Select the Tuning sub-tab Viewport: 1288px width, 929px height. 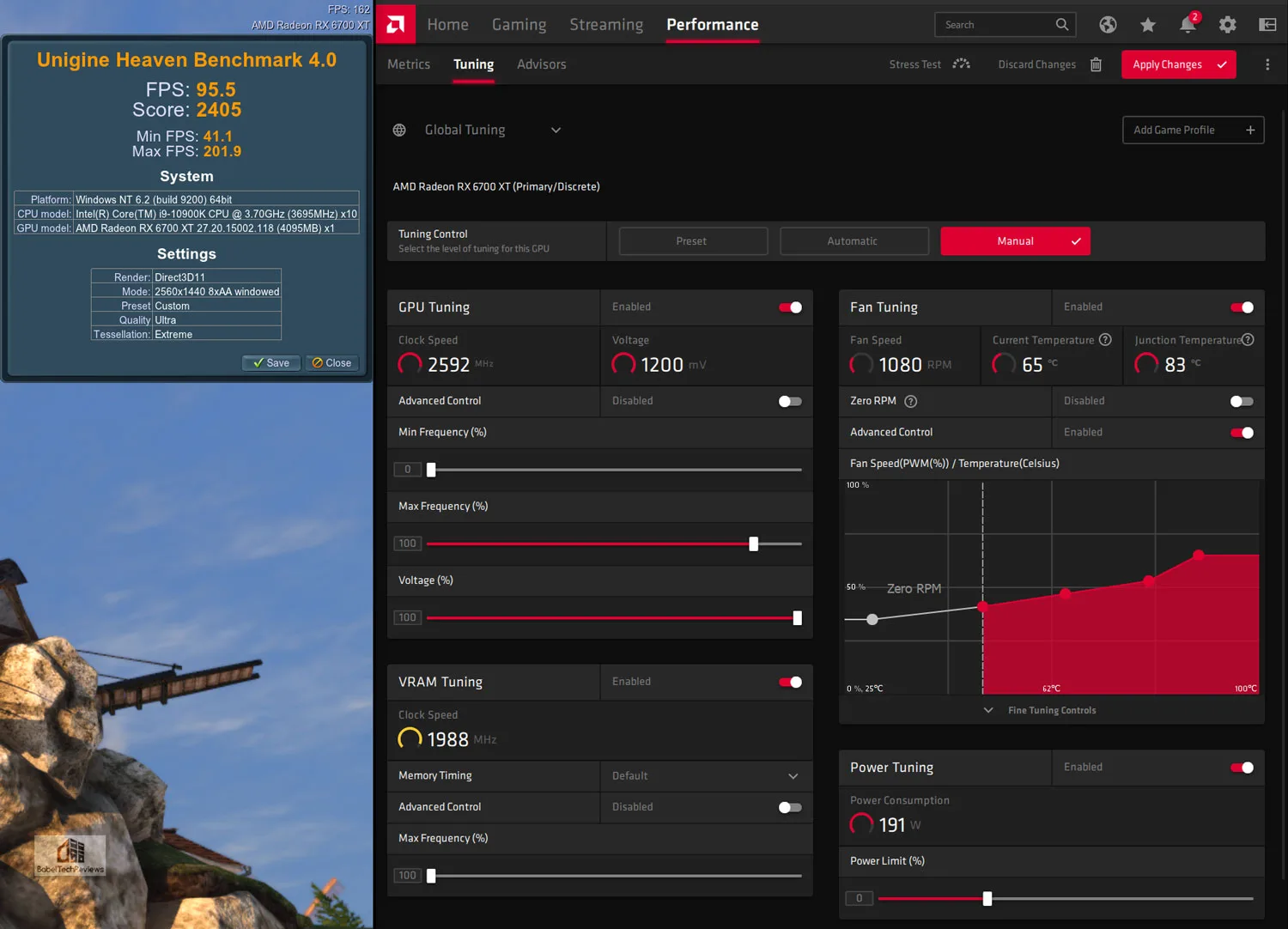[473, 64]
